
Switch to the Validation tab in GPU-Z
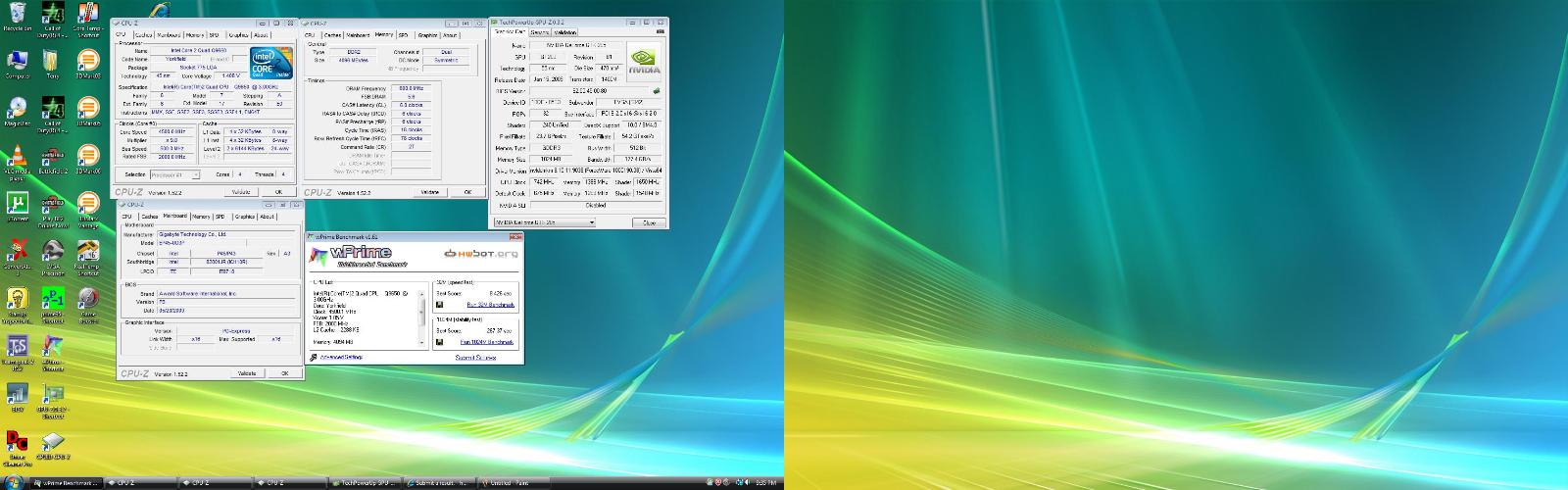click(567, 32)
